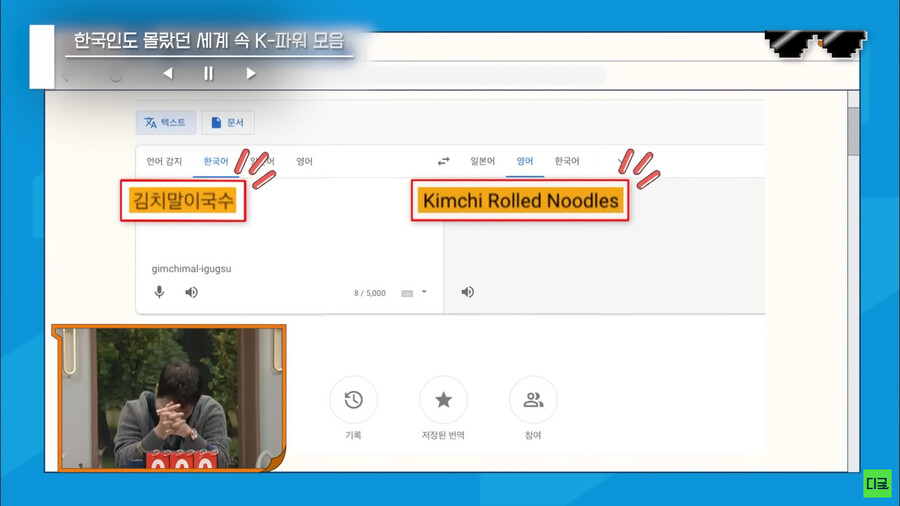The image size is (900, 506).
Task: Click the 저장된 번역 label
Action: [443, 435]
